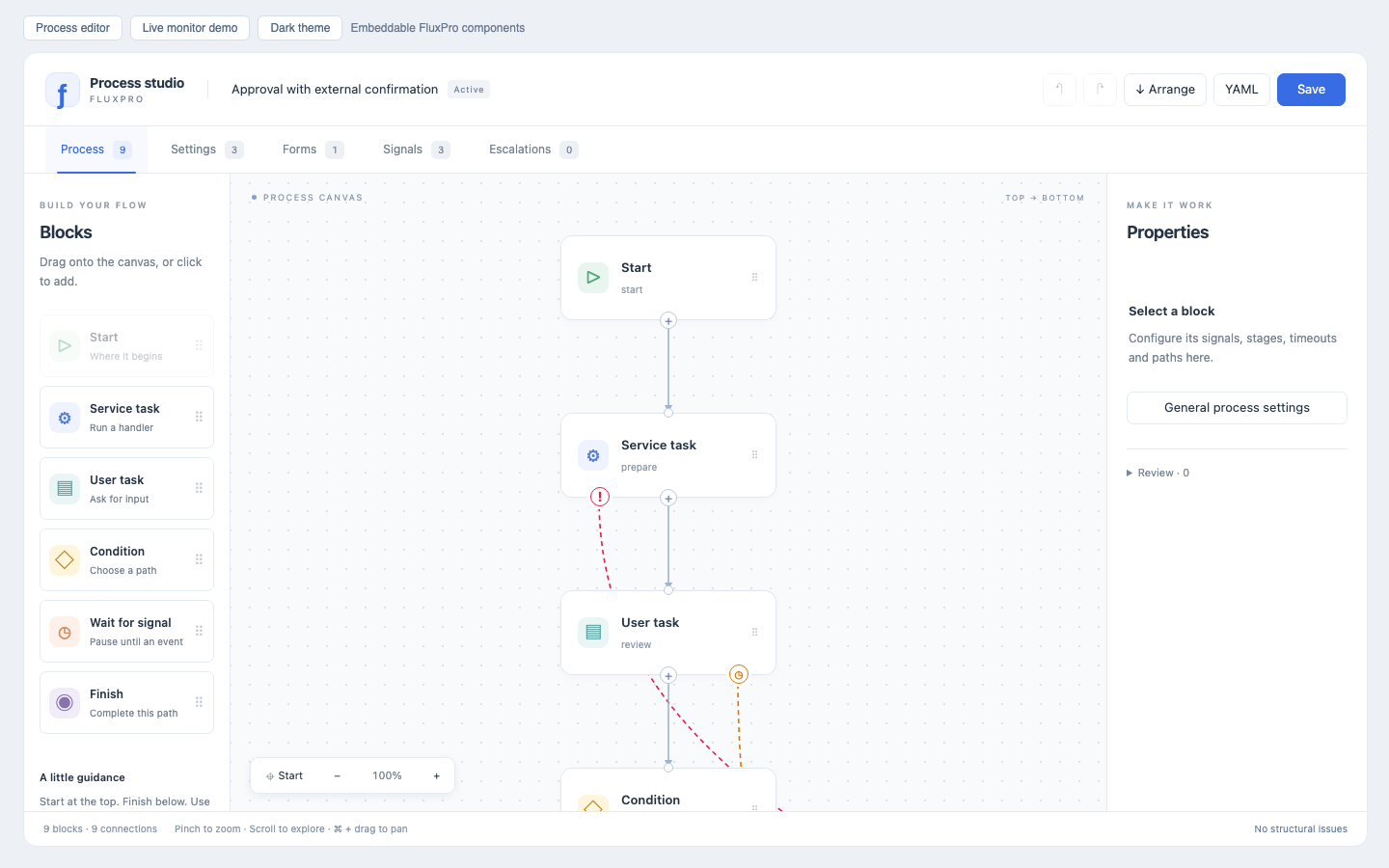
Task: Select the User task 'review' node on canvas
Action: (x=668, y=633)
